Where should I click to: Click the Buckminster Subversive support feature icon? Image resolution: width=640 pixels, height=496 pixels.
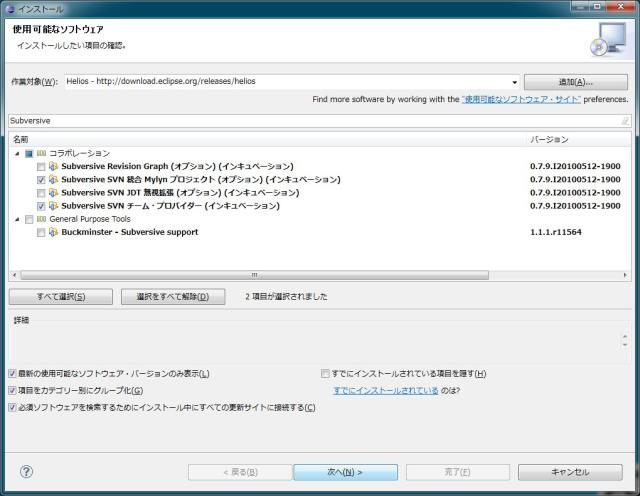(53, 232)
